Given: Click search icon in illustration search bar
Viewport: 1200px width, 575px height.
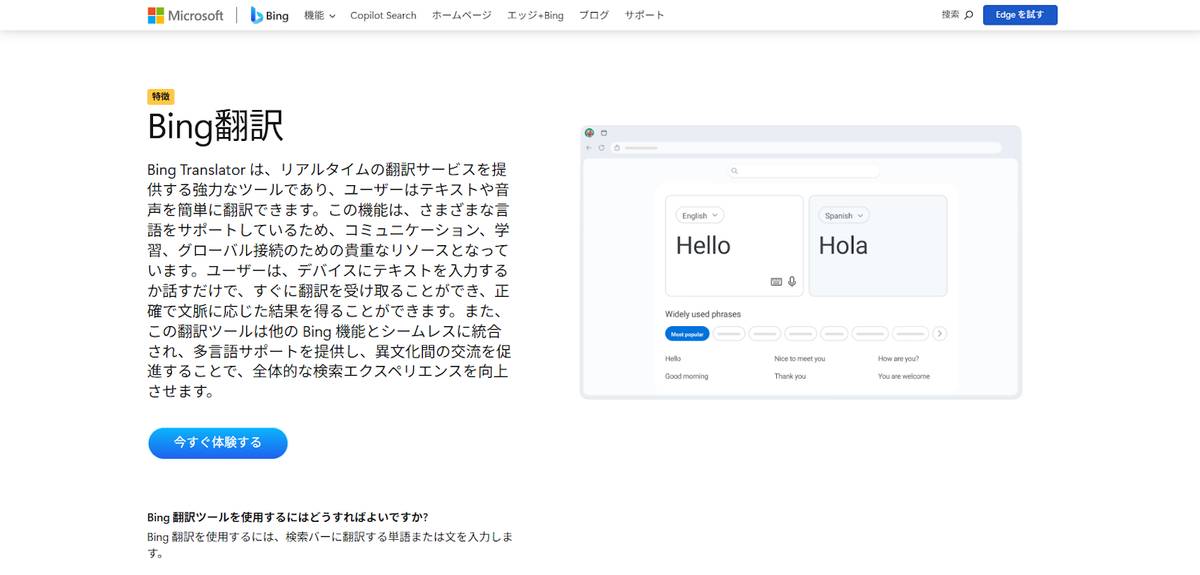Looking at the screenshot, I should click(x=734, y=171).
